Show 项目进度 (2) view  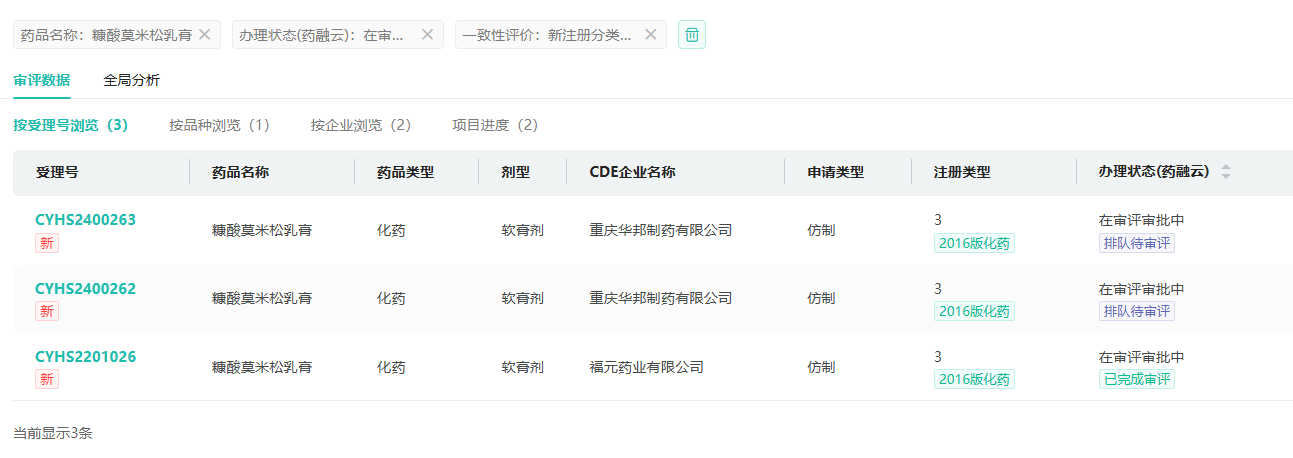pyautogui.click(x=496, y=125)
